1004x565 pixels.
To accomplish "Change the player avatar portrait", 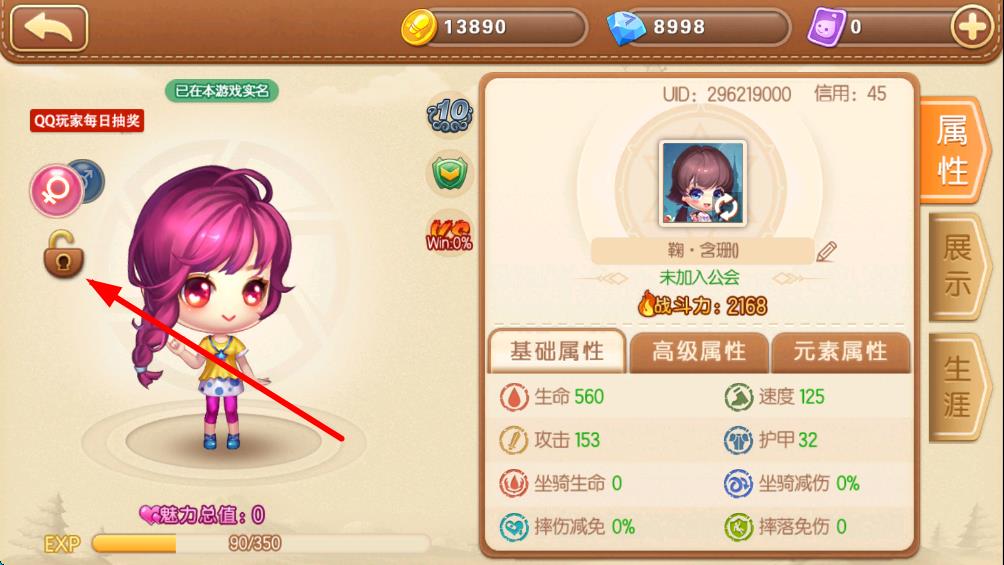I will pyautogui.click(x=703, y=183).
